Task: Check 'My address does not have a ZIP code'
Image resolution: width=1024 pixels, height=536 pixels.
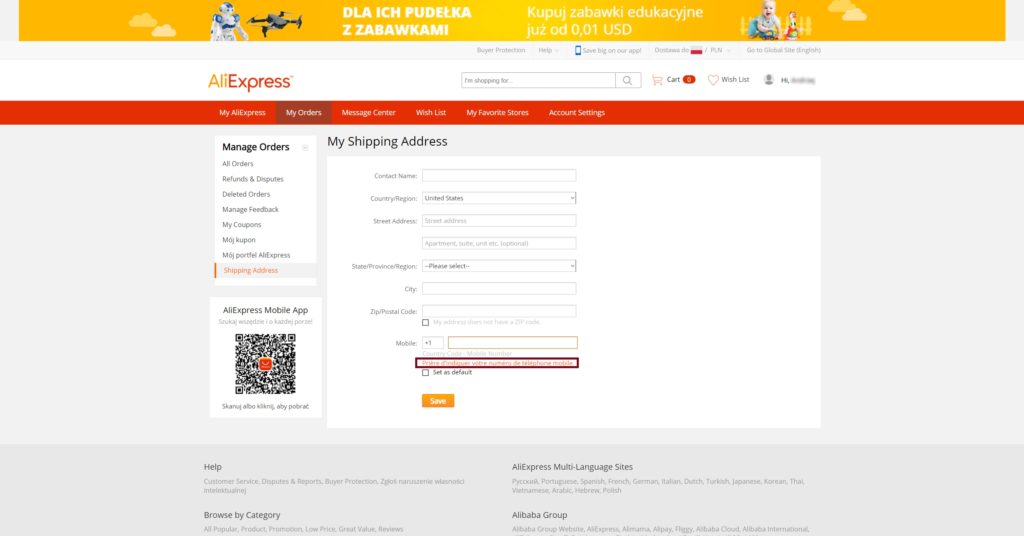Action: click(426, 322)
